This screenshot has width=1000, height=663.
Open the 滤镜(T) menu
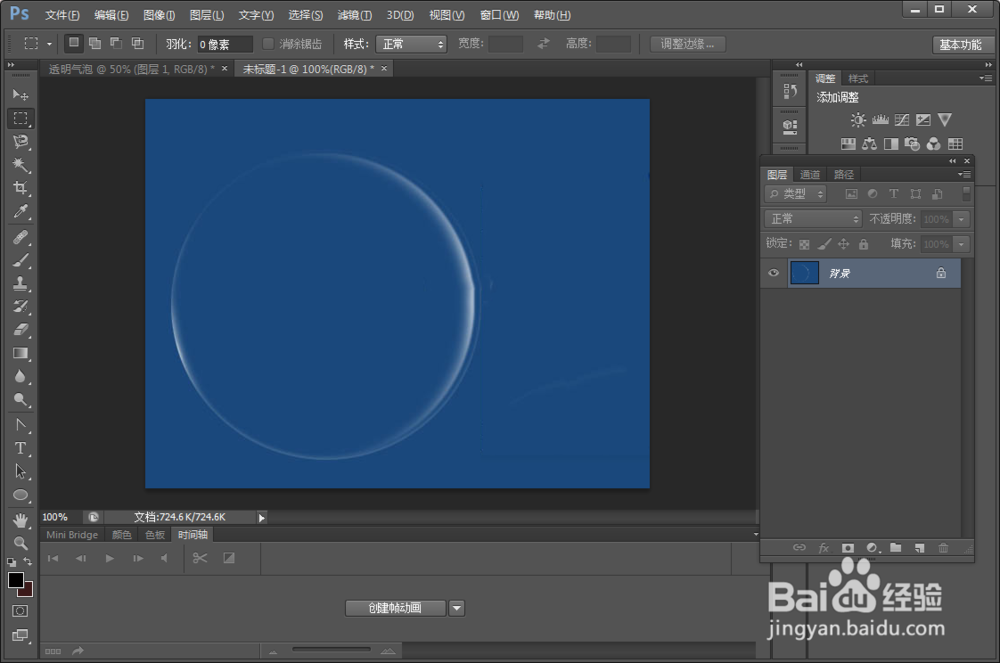tap(355, 15)
